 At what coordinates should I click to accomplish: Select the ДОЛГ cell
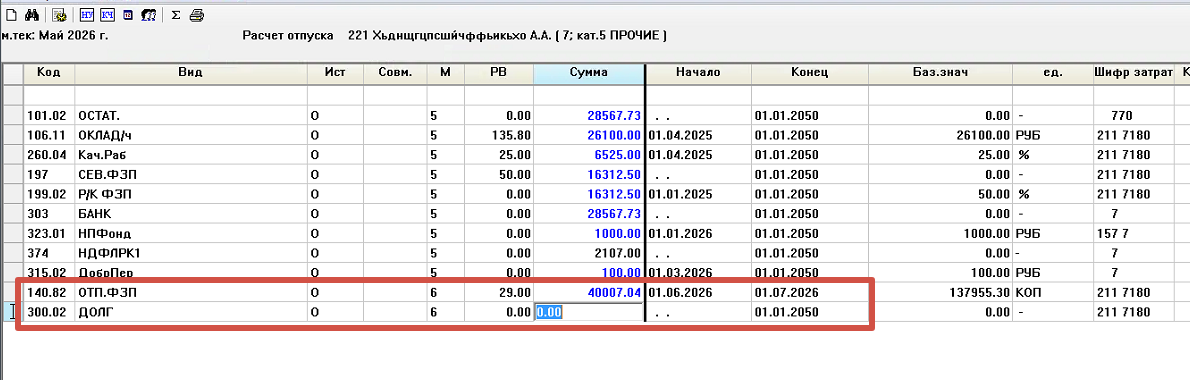[x=190, y=312]
